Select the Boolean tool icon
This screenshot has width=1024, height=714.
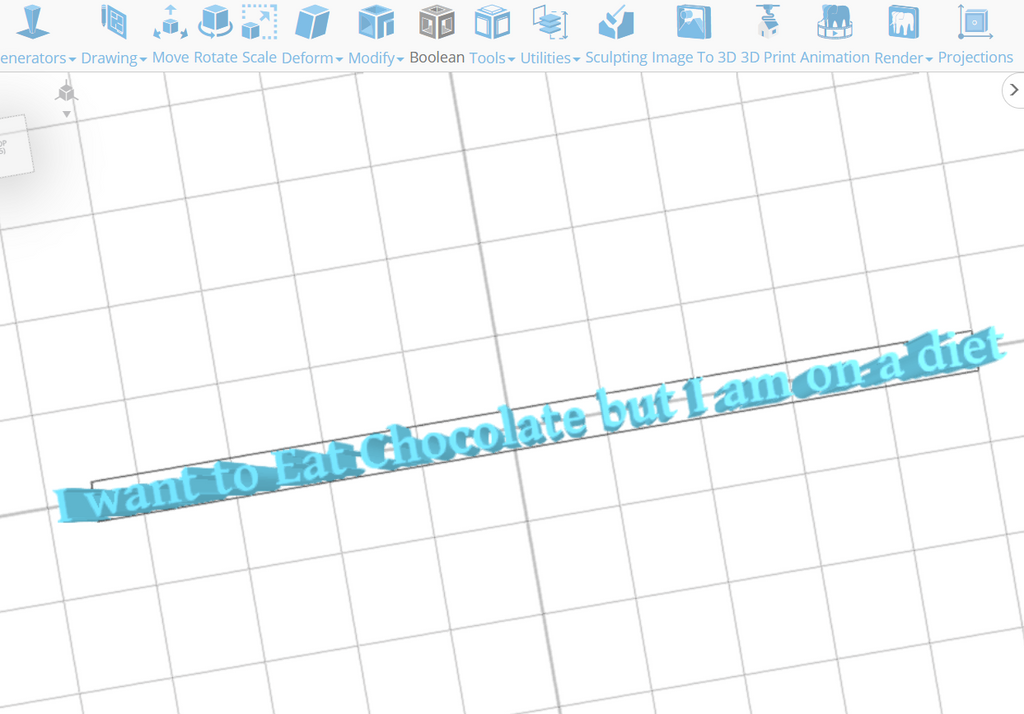tap(437, 22)
